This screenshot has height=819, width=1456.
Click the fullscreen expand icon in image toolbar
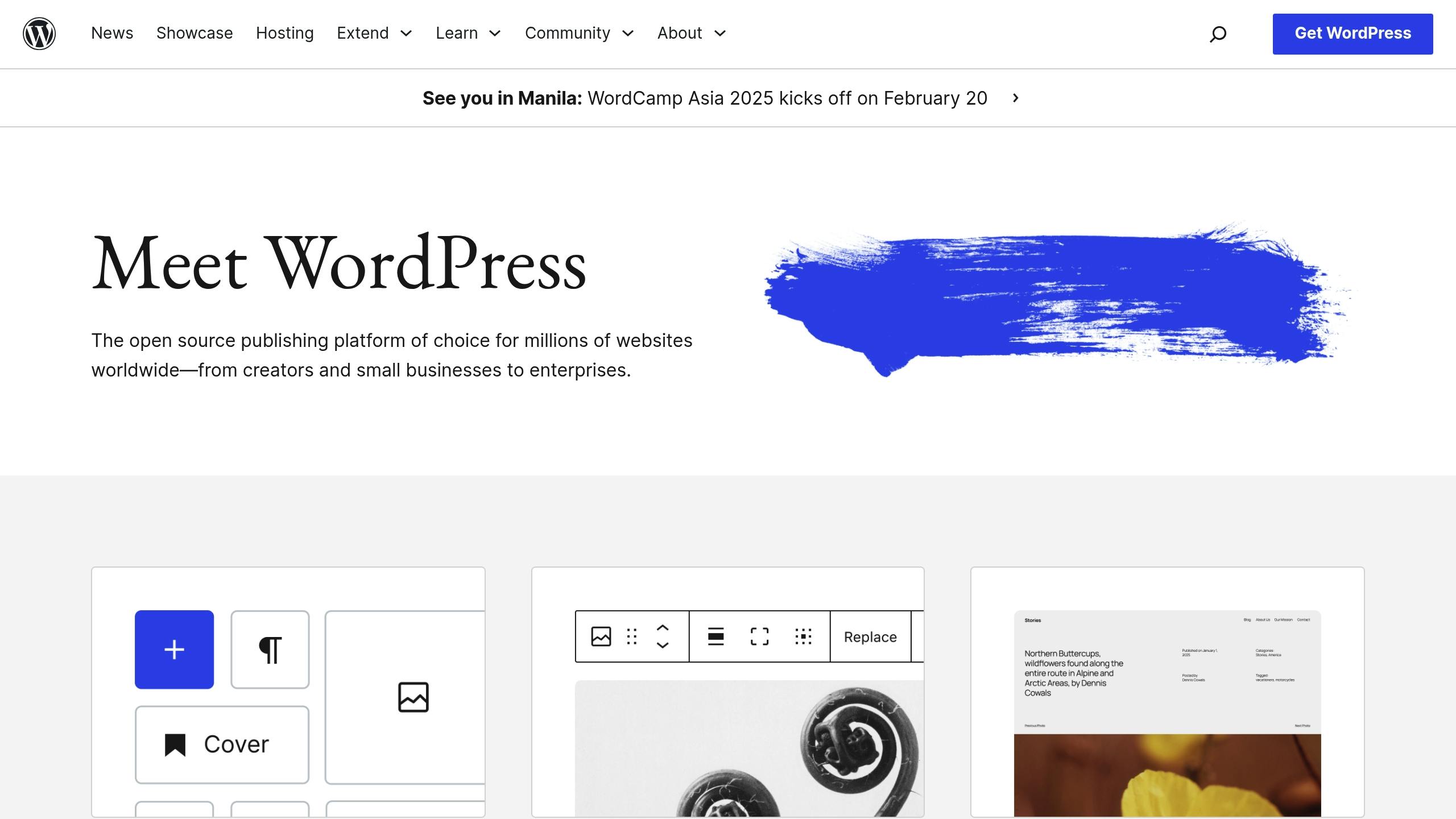coord(759,636)
